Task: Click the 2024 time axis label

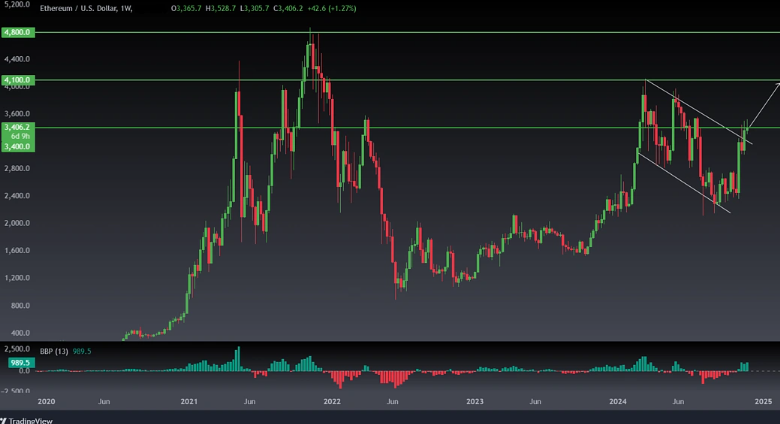Action: [x=618, y=401]
